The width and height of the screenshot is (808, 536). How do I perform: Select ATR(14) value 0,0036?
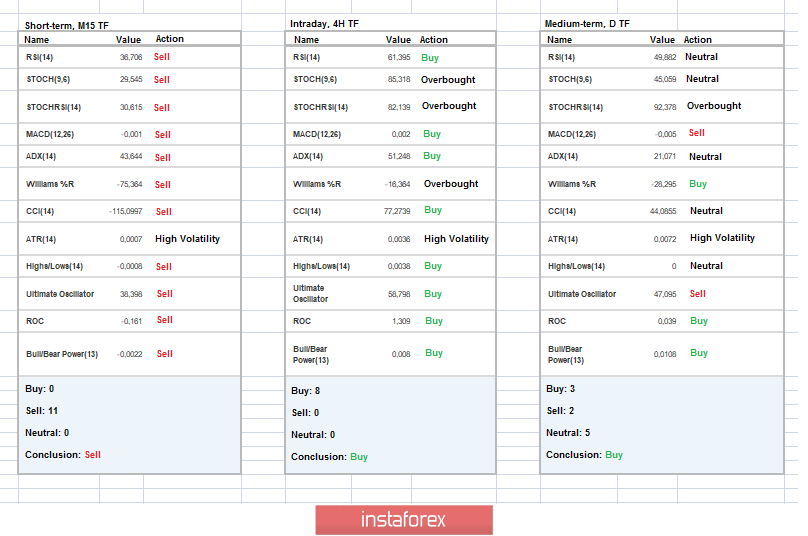[x=399, y=239]
